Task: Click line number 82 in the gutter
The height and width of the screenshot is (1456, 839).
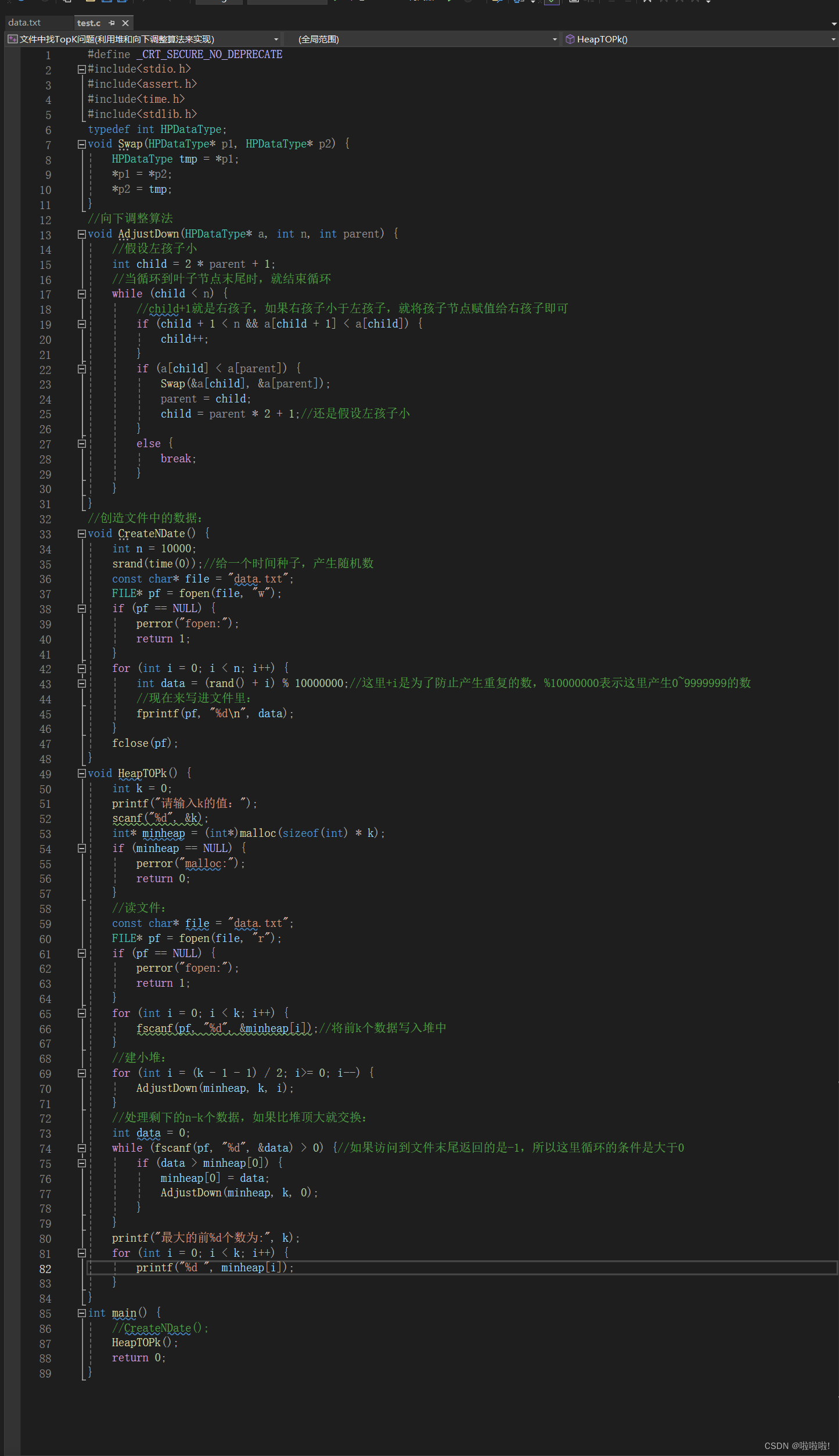Action: (45, 1269)
